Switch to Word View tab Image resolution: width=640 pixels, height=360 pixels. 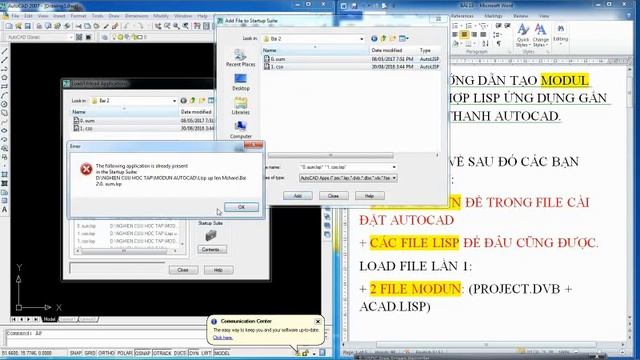544,16
